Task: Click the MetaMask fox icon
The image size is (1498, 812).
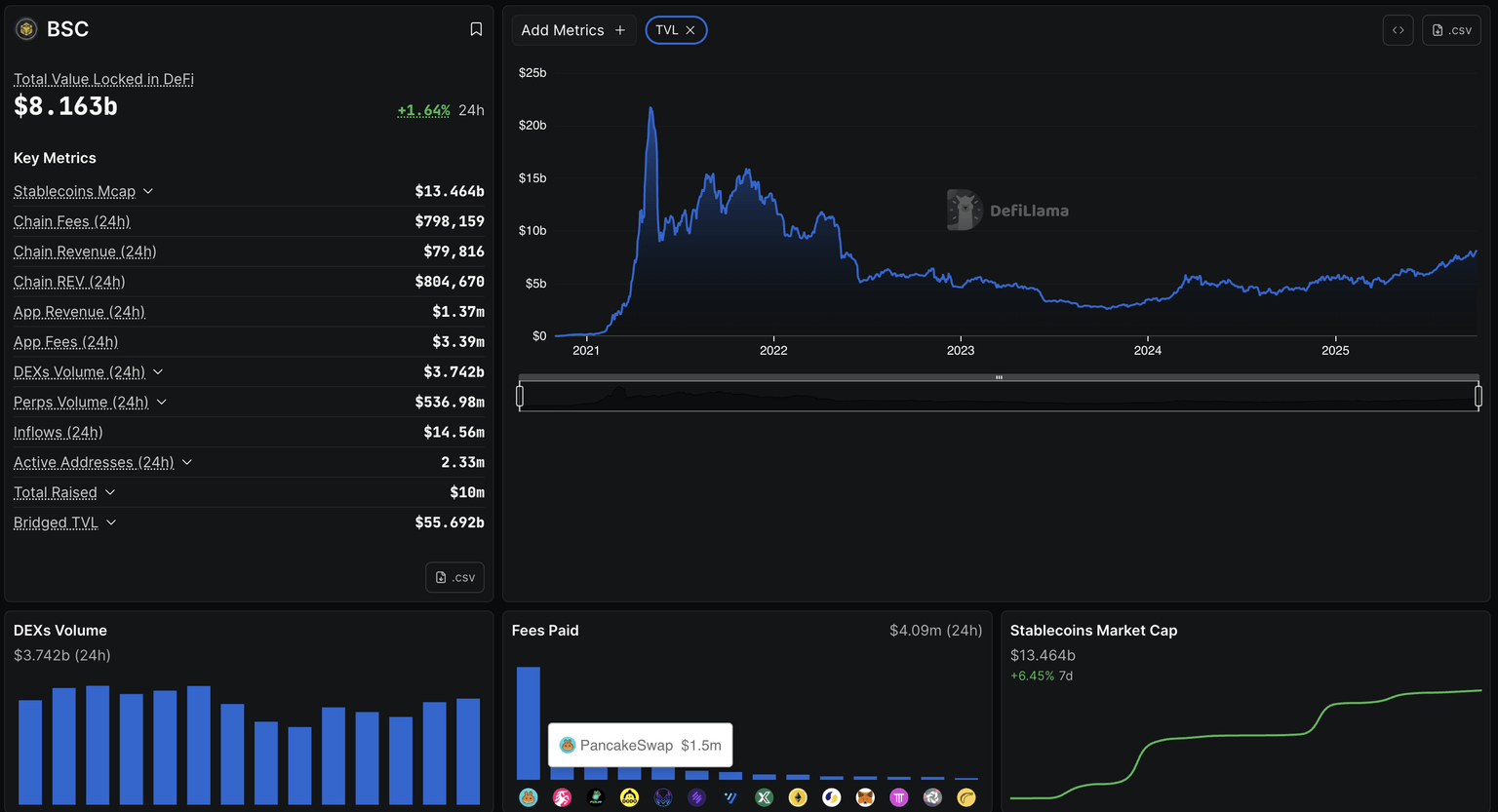Action: tap(865, 797)
